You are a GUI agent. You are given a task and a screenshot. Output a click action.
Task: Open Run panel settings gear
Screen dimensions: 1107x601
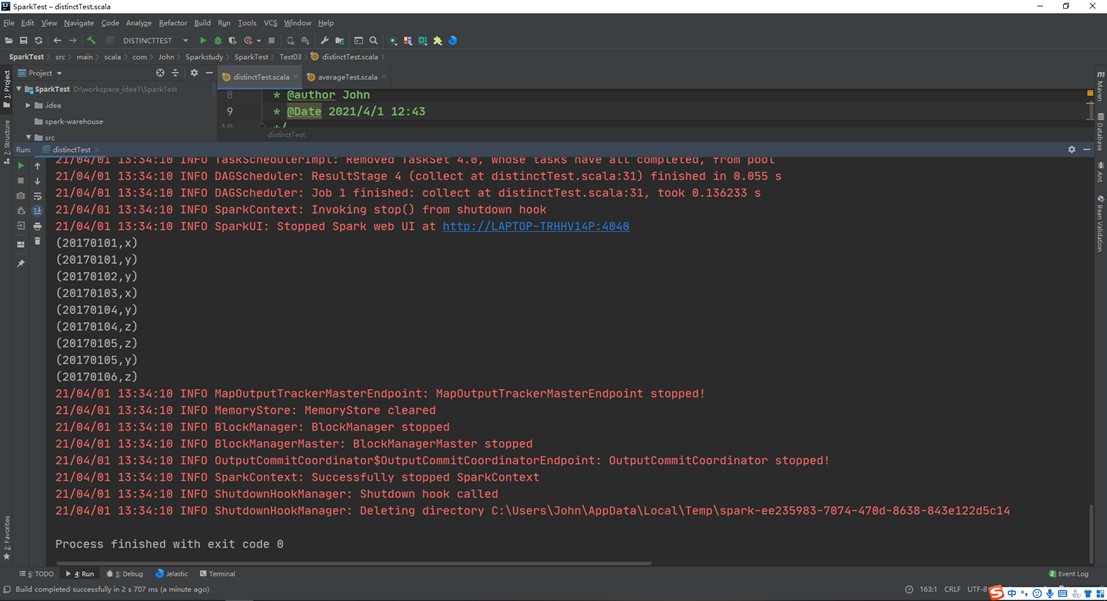coord(1072,150)
